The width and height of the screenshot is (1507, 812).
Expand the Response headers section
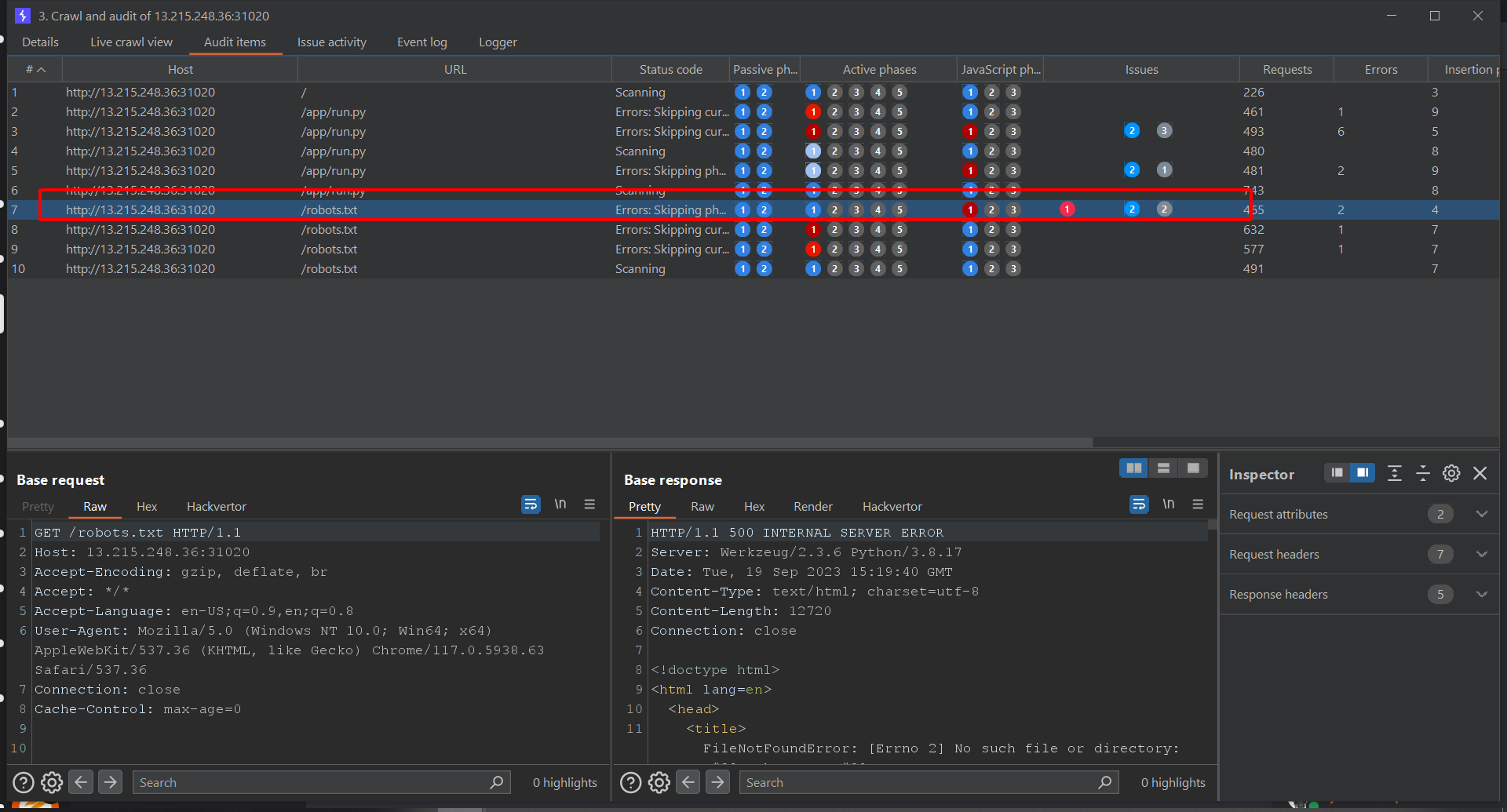coord(1483,594)
